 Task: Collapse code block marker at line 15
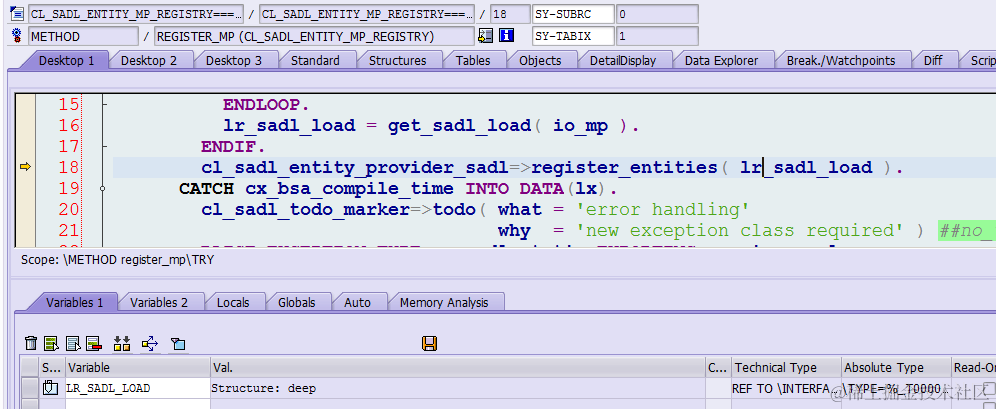tap(104, 104)
